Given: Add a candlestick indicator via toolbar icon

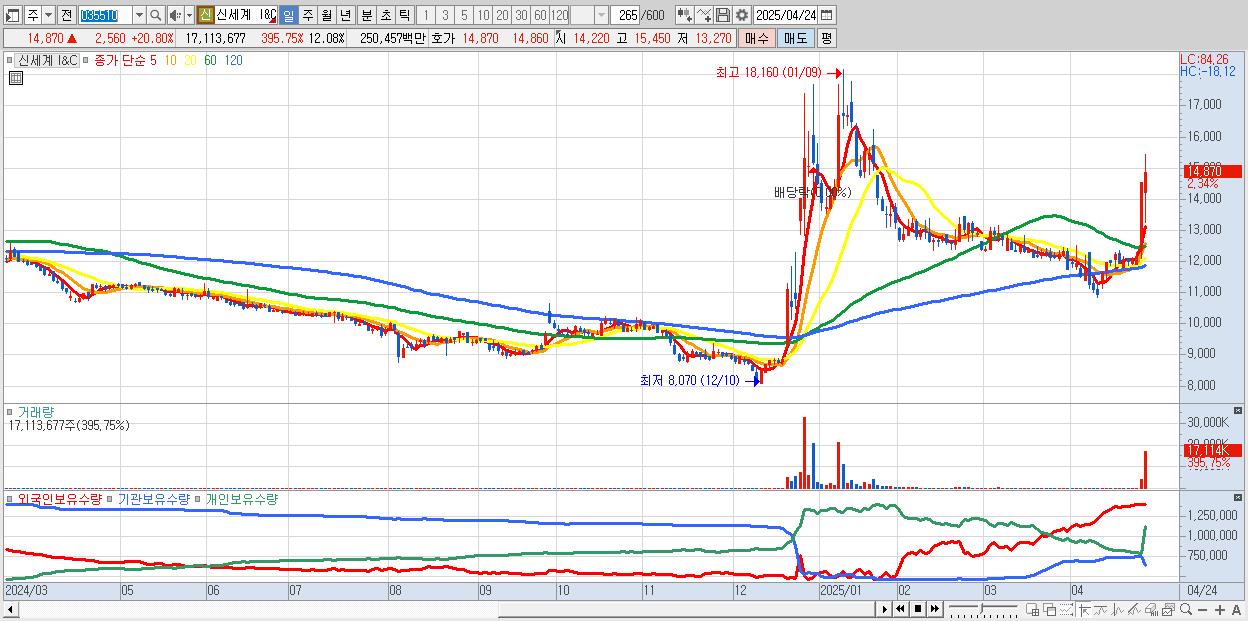Looking at the screenshot, I should click(684, 15).
